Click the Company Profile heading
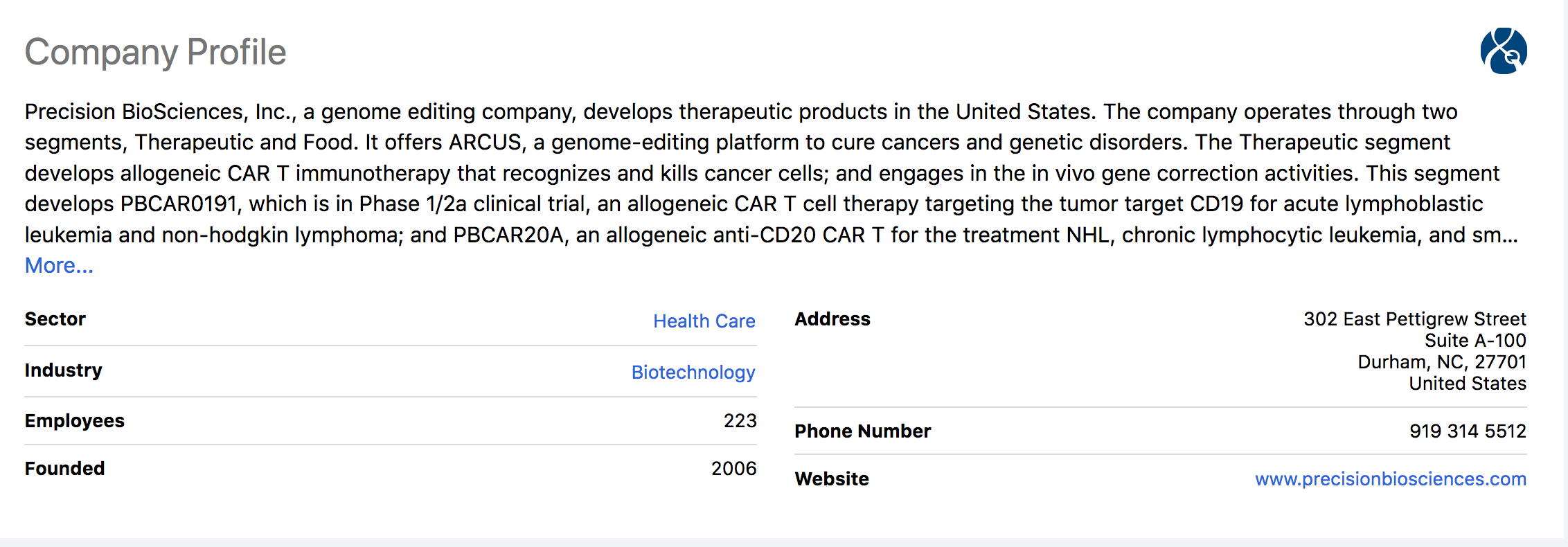This screenshot has width=1568, height=547. coord(155,53)
